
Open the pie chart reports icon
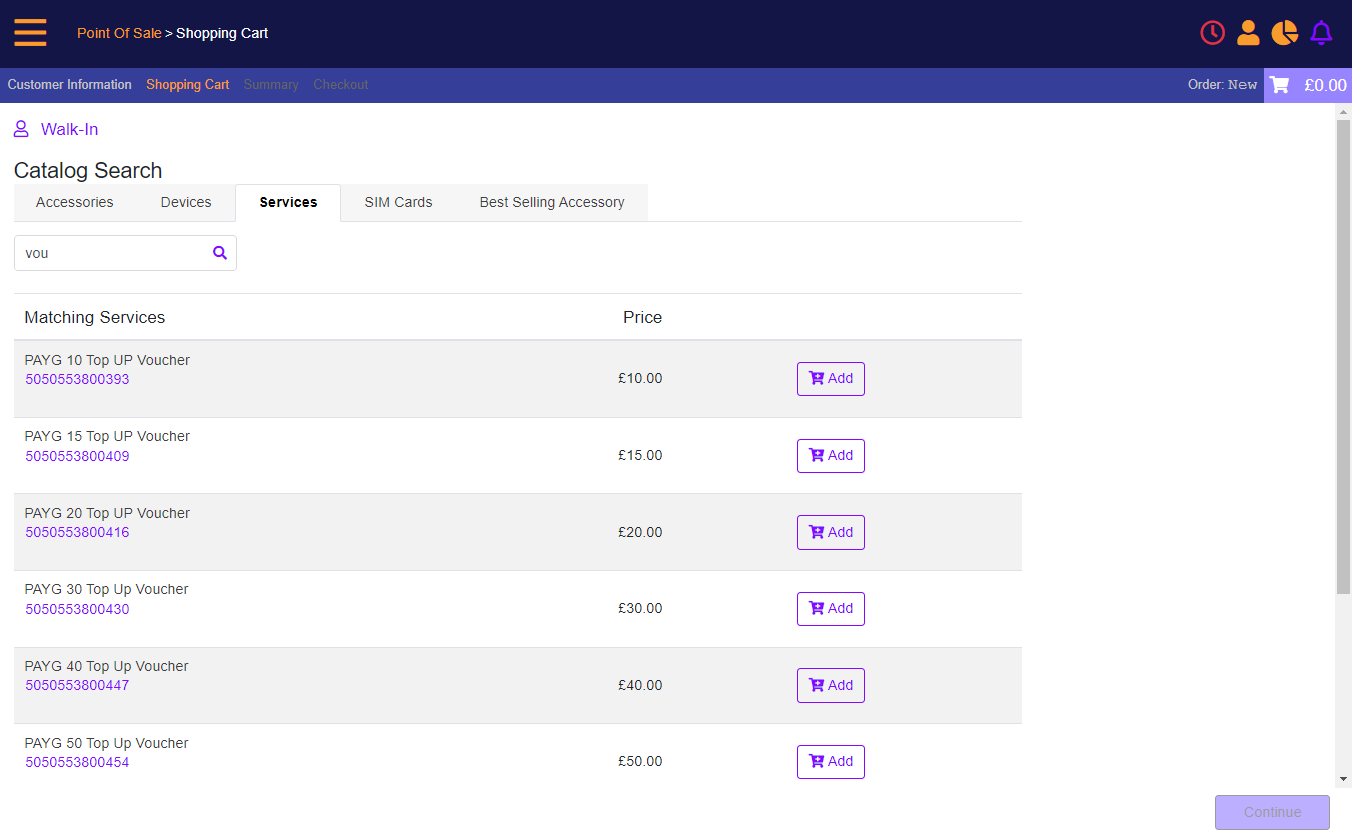tap(1284, 33)
